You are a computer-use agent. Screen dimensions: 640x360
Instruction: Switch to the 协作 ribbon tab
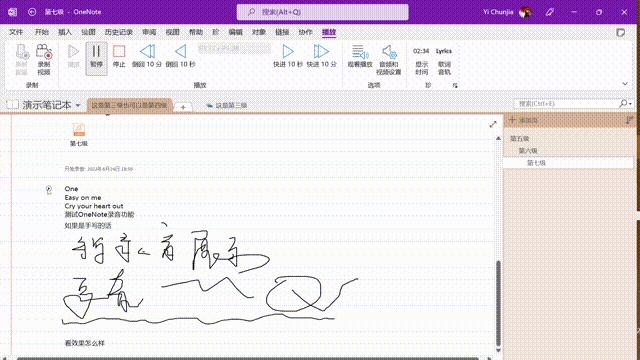305,32
